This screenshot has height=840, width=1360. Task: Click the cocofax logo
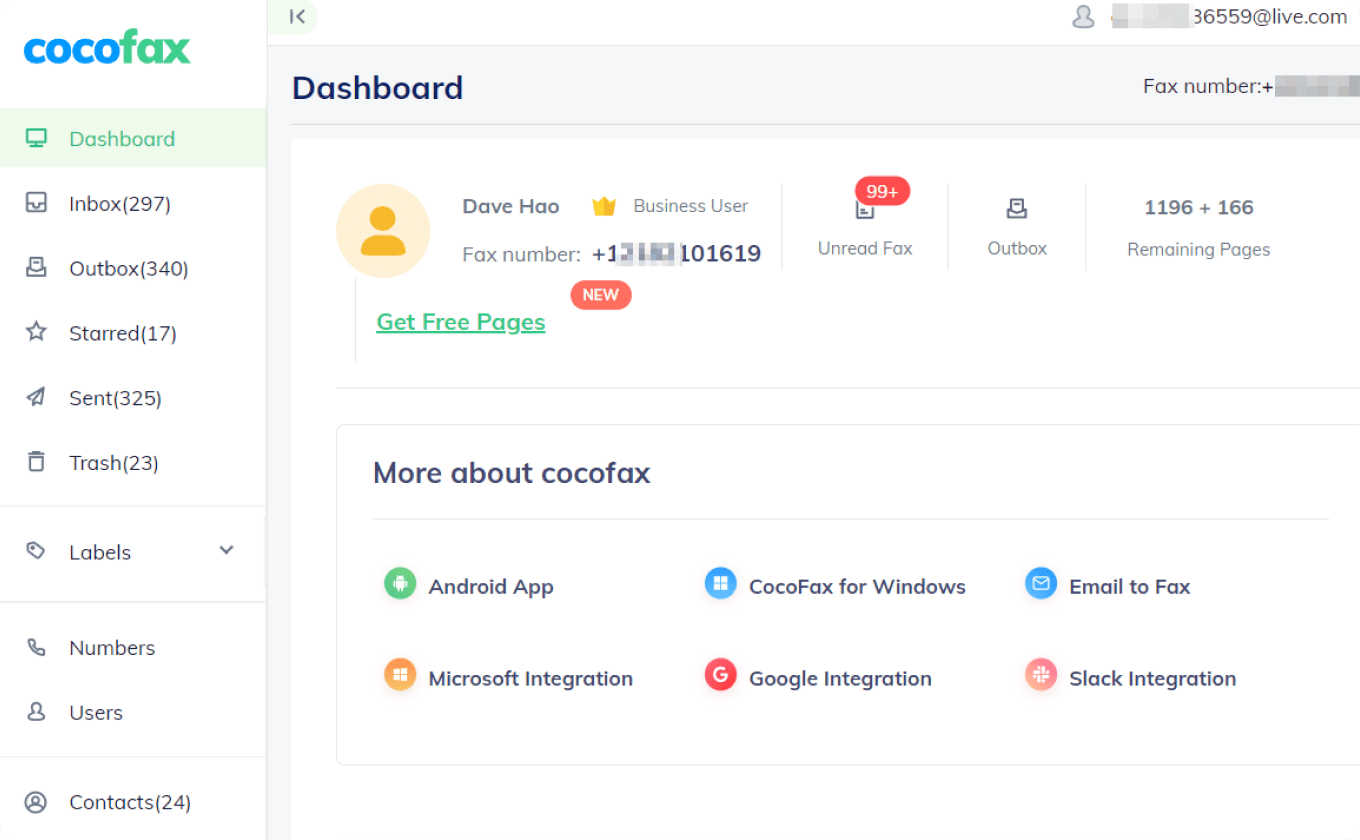[107, 48]
